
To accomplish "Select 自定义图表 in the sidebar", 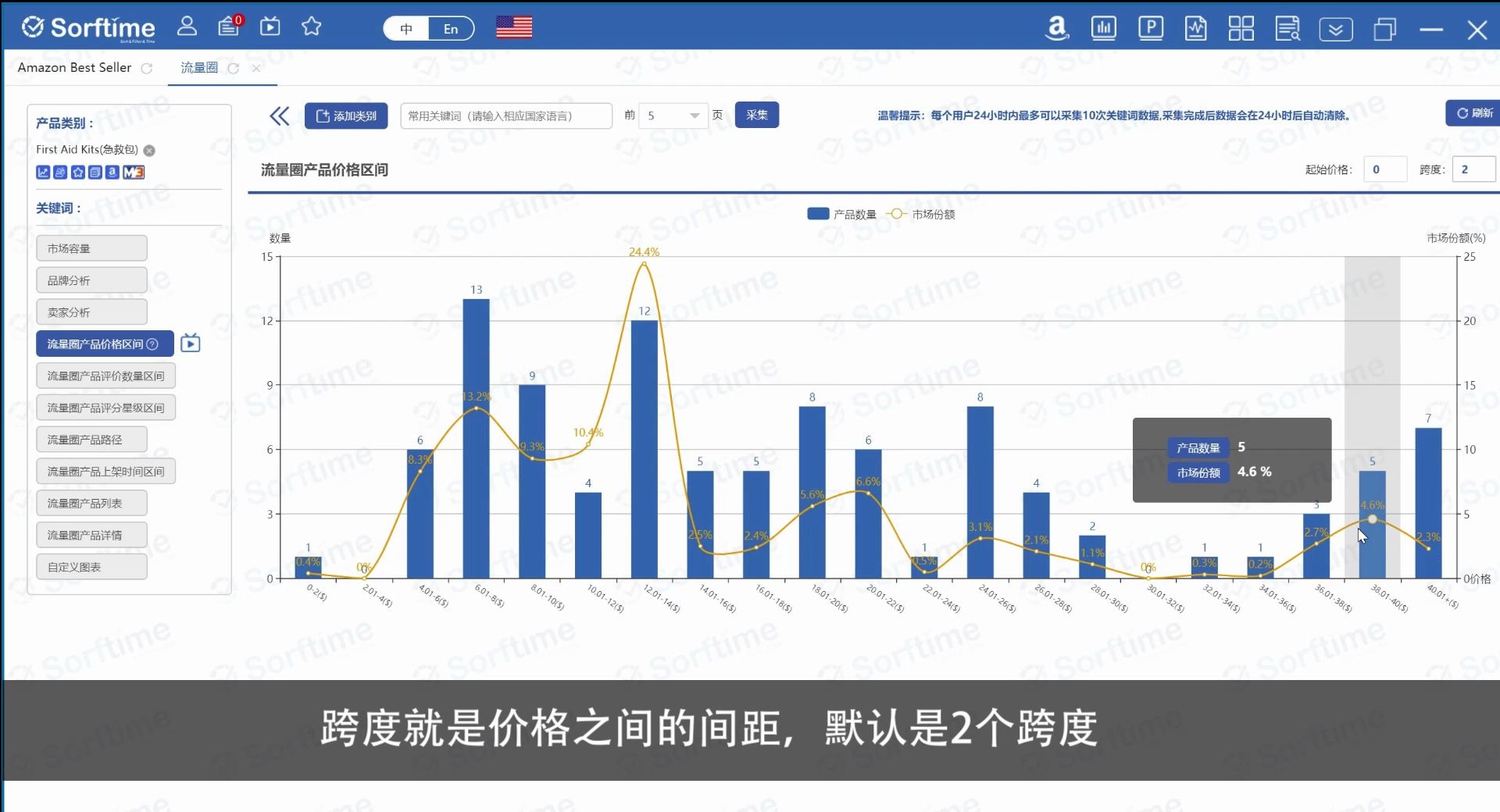I will coord(91,567).
